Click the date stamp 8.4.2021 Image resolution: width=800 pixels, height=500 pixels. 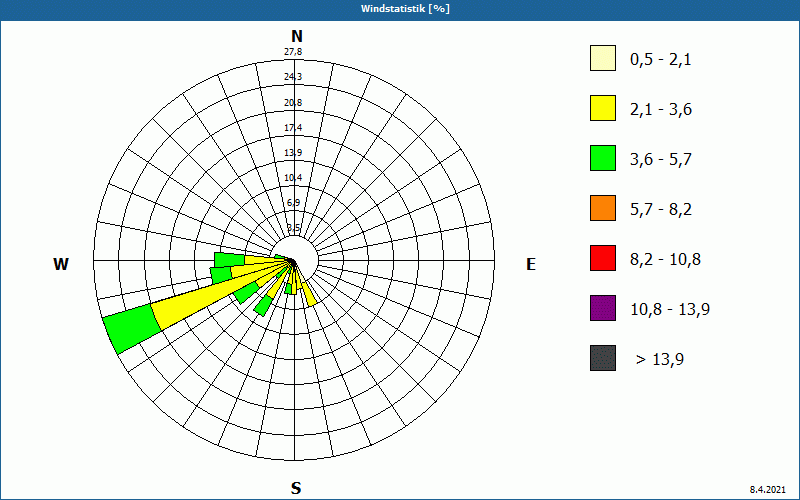point(767,490)
